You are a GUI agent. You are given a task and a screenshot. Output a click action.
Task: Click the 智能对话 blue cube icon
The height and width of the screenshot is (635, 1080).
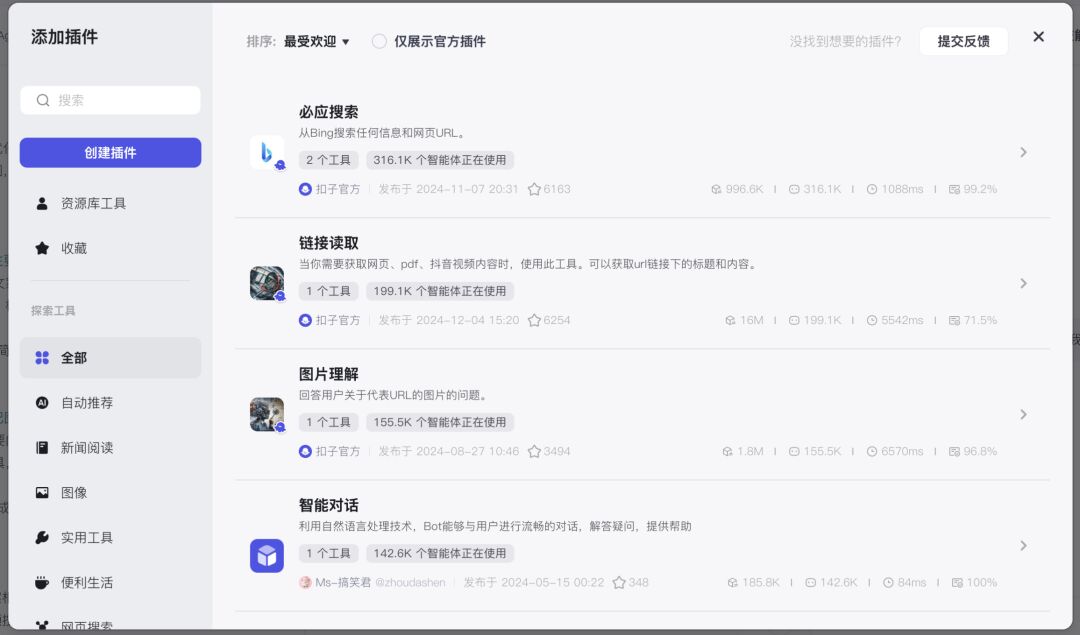point(267,556)
